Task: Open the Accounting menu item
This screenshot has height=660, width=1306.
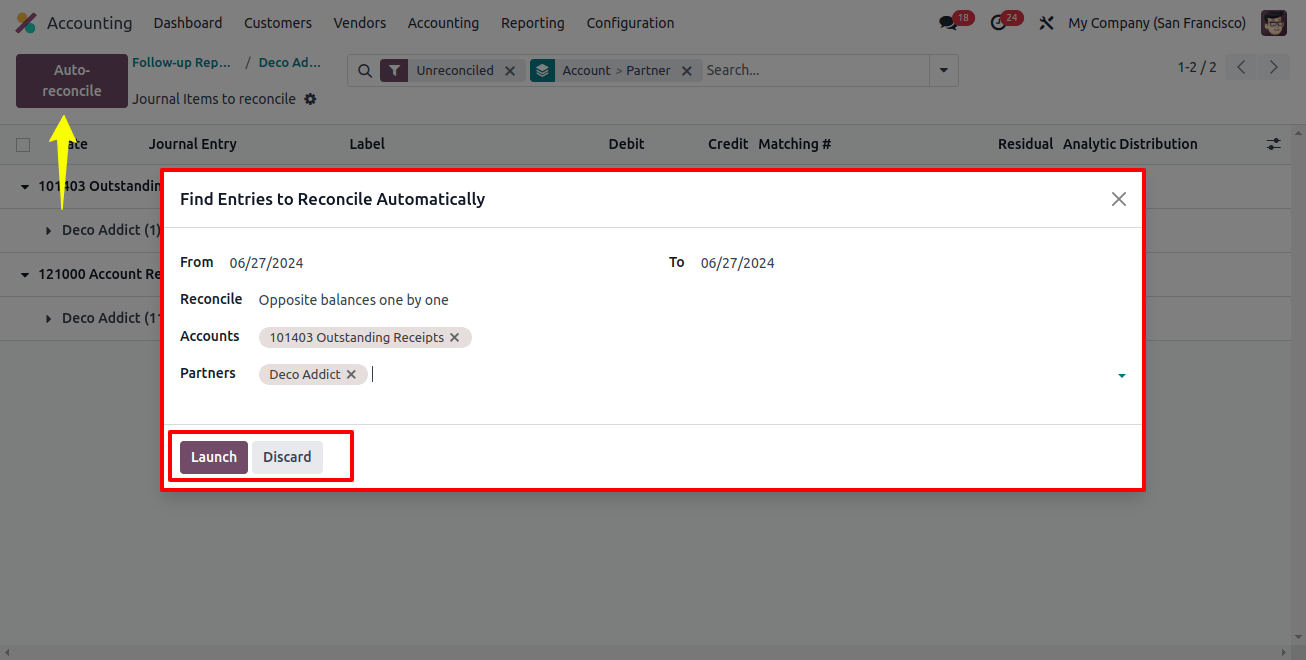Action: 443,23
